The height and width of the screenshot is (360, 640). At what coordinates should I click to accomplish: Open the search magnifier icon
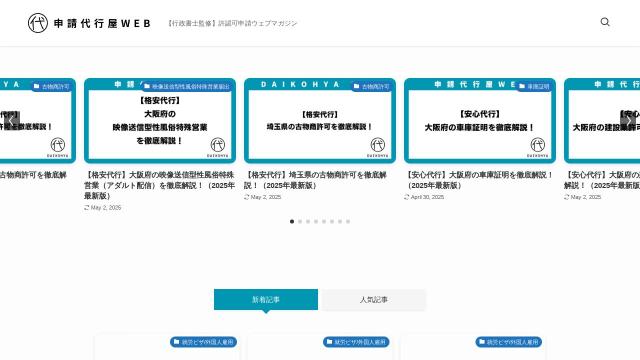pos(605,22)
